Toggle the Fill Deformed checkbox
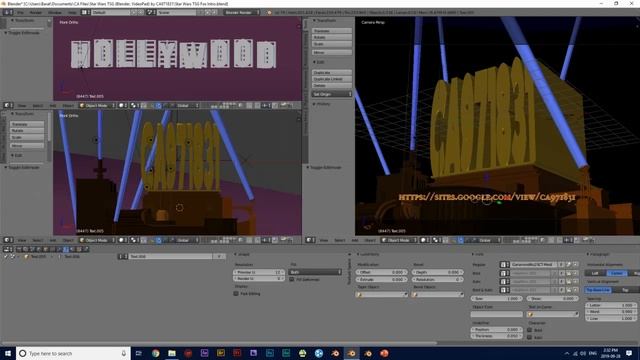The width and height of the screenshot is (640, 360). 291,280
